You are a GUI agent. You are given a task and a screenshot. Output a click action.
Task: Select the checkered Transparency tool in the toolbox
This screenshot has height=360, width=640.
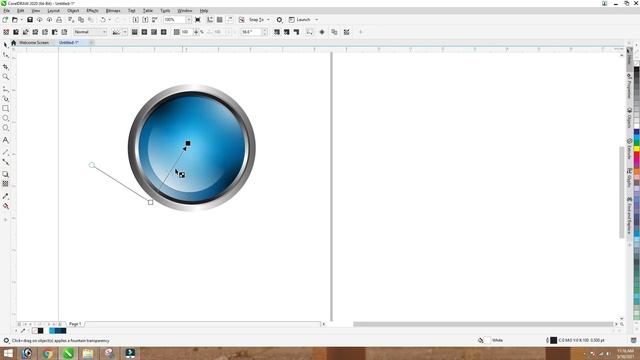5,184
